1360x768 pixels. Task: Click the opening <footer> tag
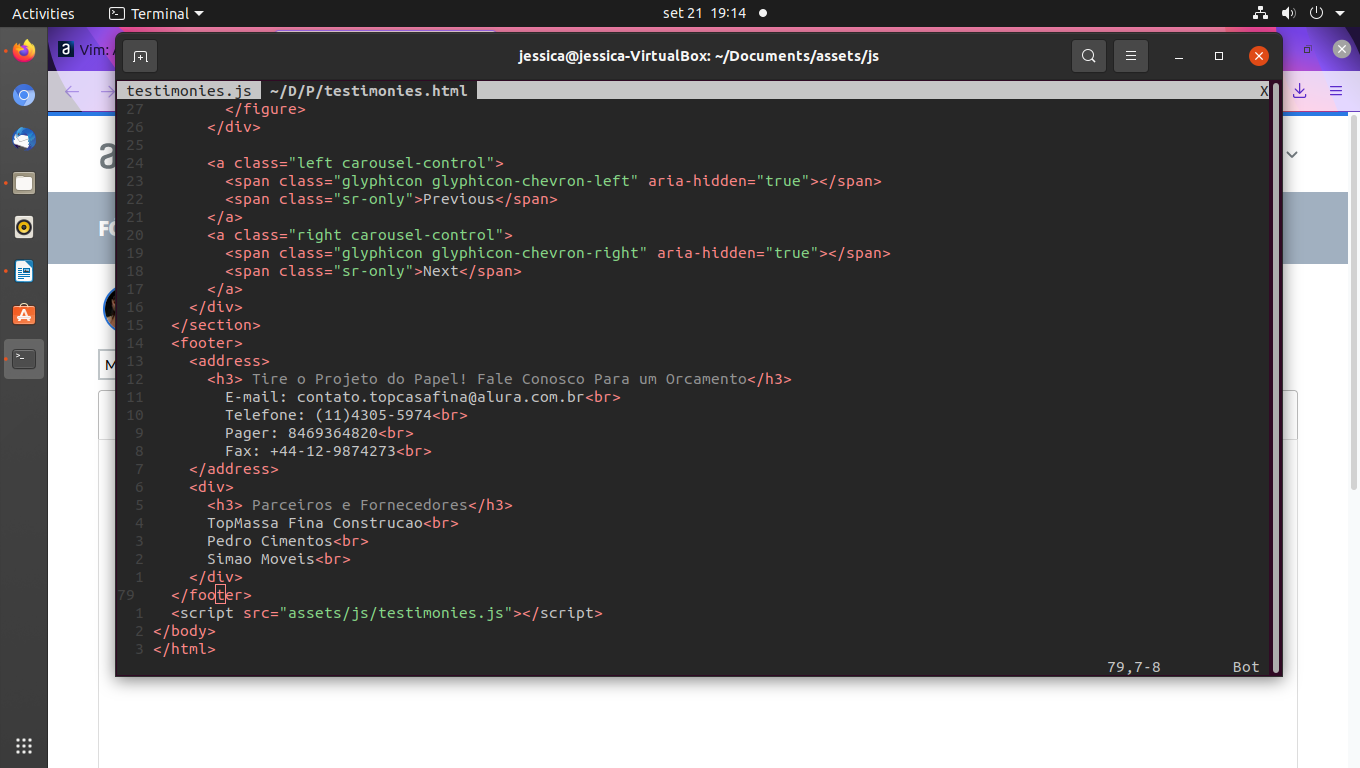[x=207, y=343]
